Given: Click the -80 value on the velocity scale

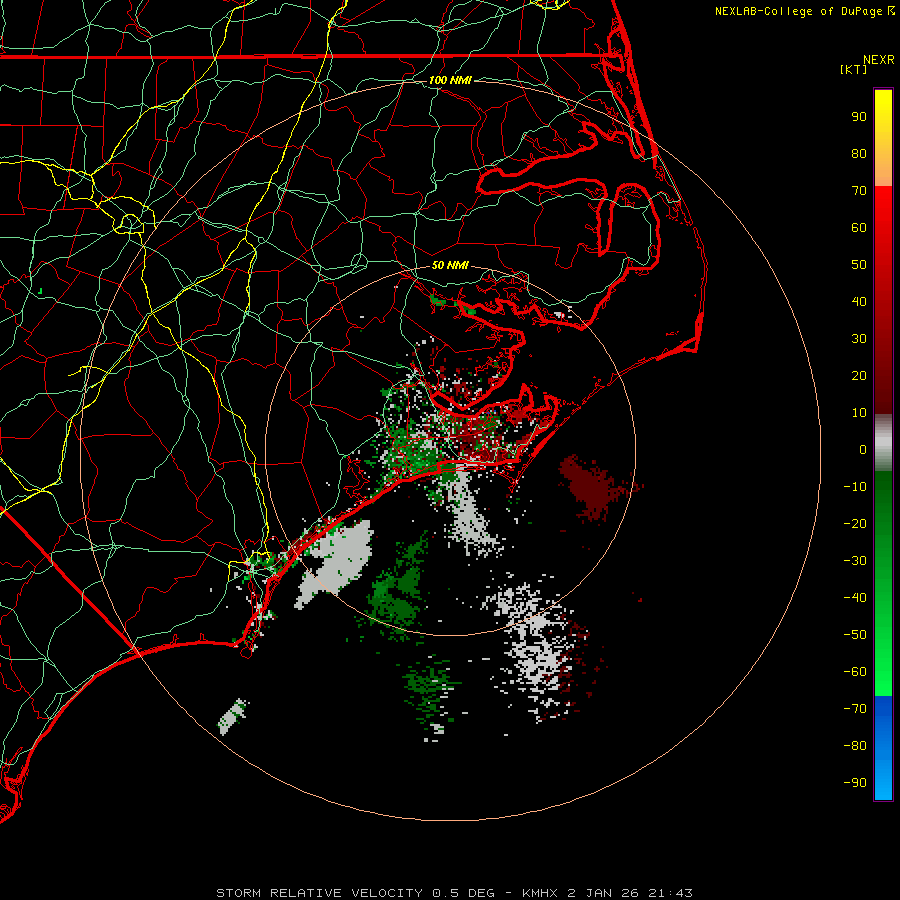Looking at the screenshot, I should 855,746.
